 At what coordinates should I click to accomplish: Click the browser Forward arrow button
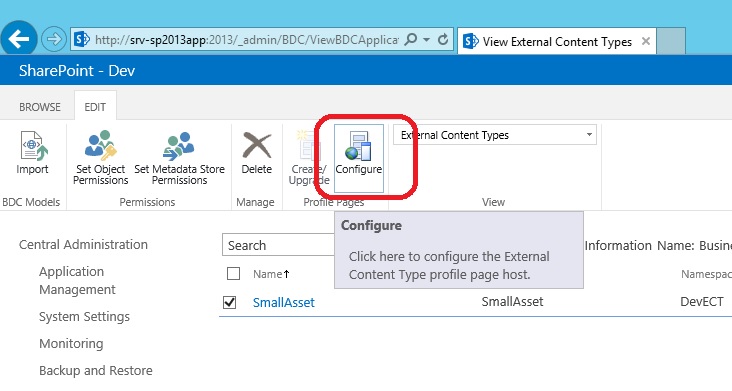(x=54, y=39)
